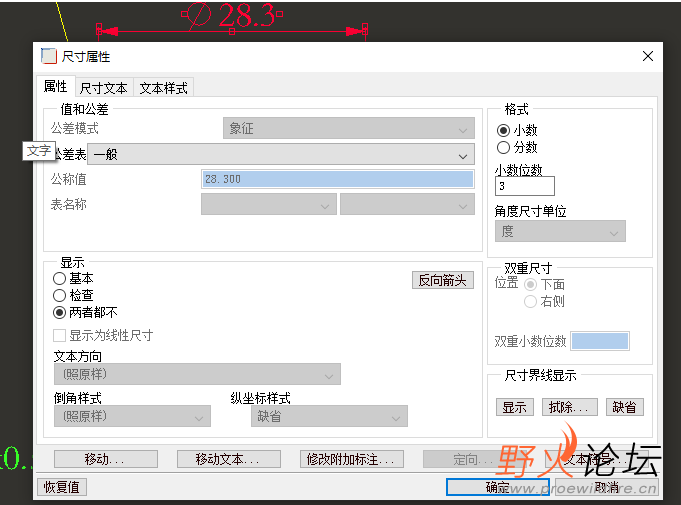The height and width of the screenshot is (505, 681).
Task: Click the 移动... button
Action: pyautogui.click(x=106, y=459)
